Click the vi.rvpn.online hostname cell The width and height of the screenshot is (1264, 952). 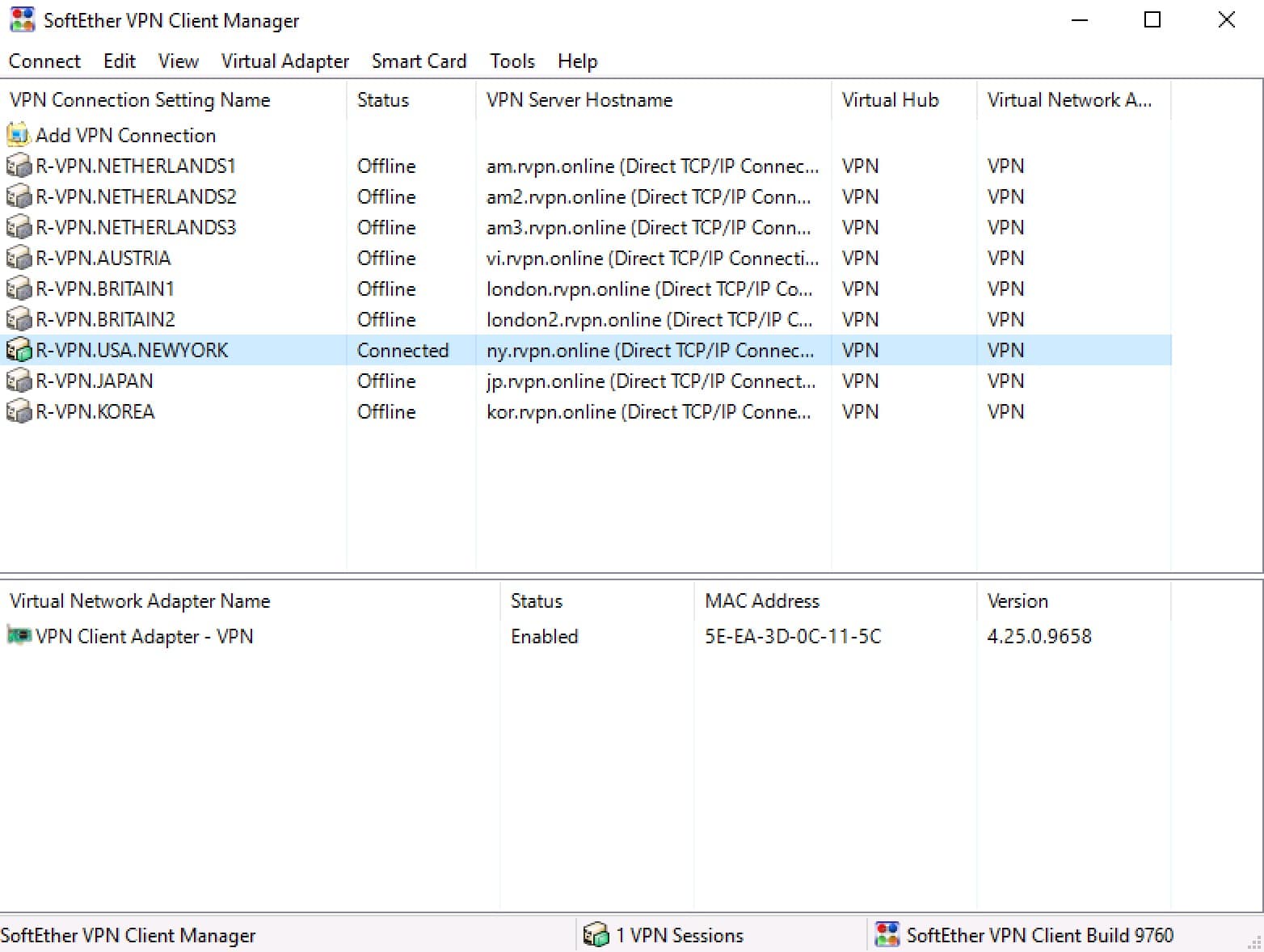click(x=653, y=258)
